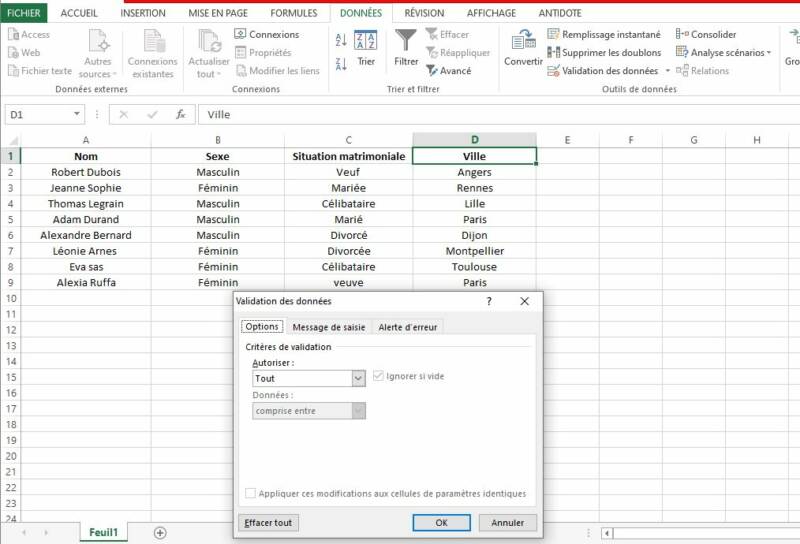Click the Situation matrimoniale header cell
Screen dimensions: 800x544
348,156
